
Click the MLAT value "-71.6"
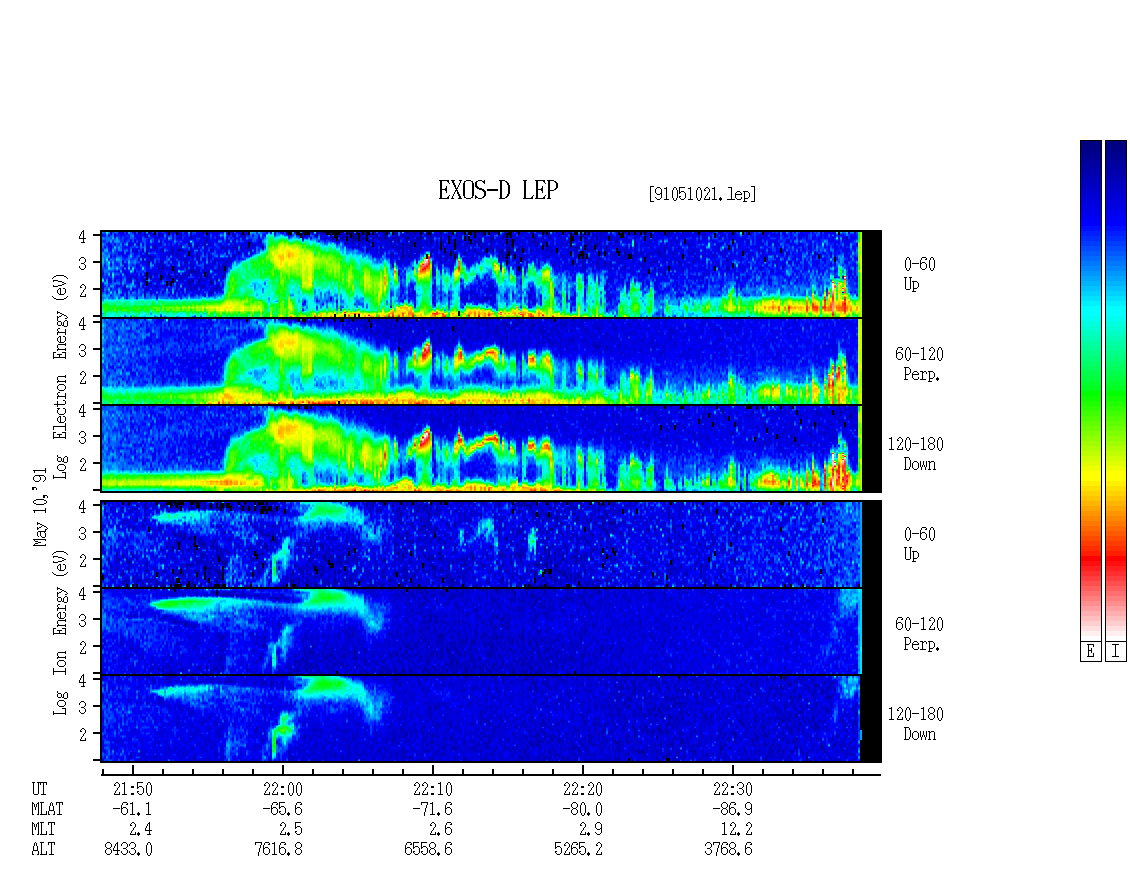[x=432, y=809]
